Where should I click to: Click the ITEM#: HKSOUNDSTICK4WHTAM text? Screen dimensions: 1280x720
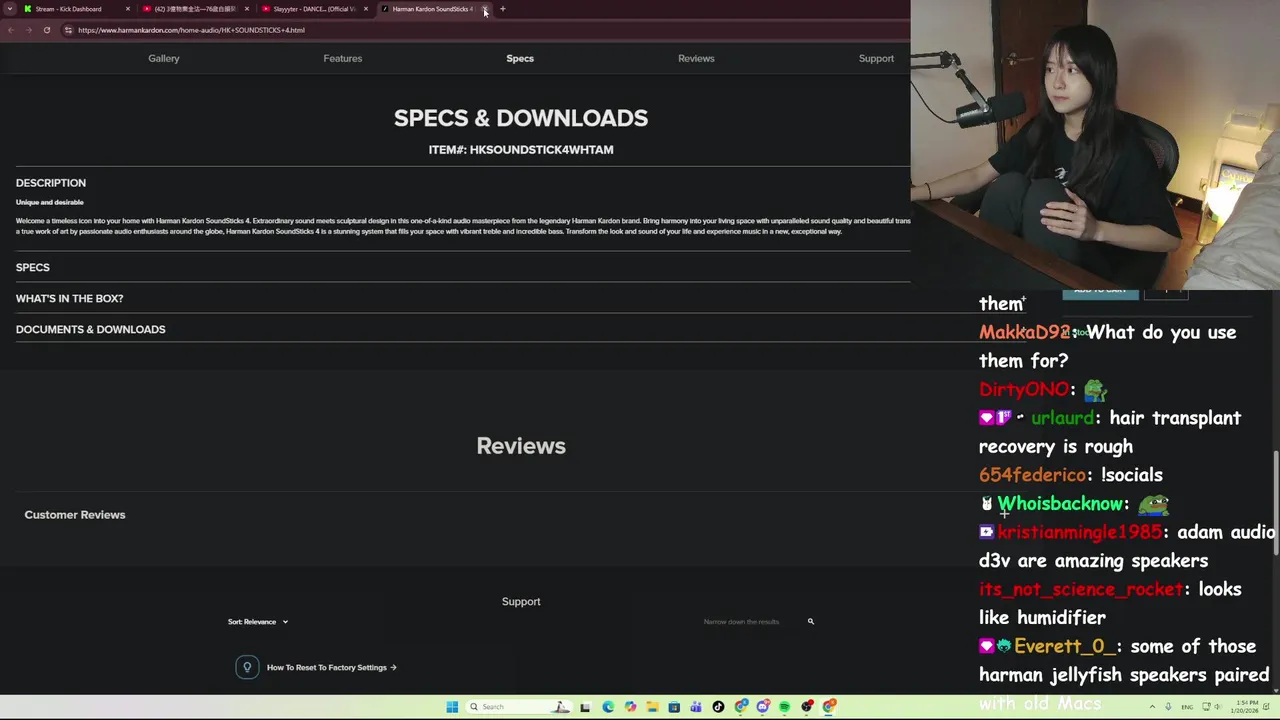click(521, 150)
